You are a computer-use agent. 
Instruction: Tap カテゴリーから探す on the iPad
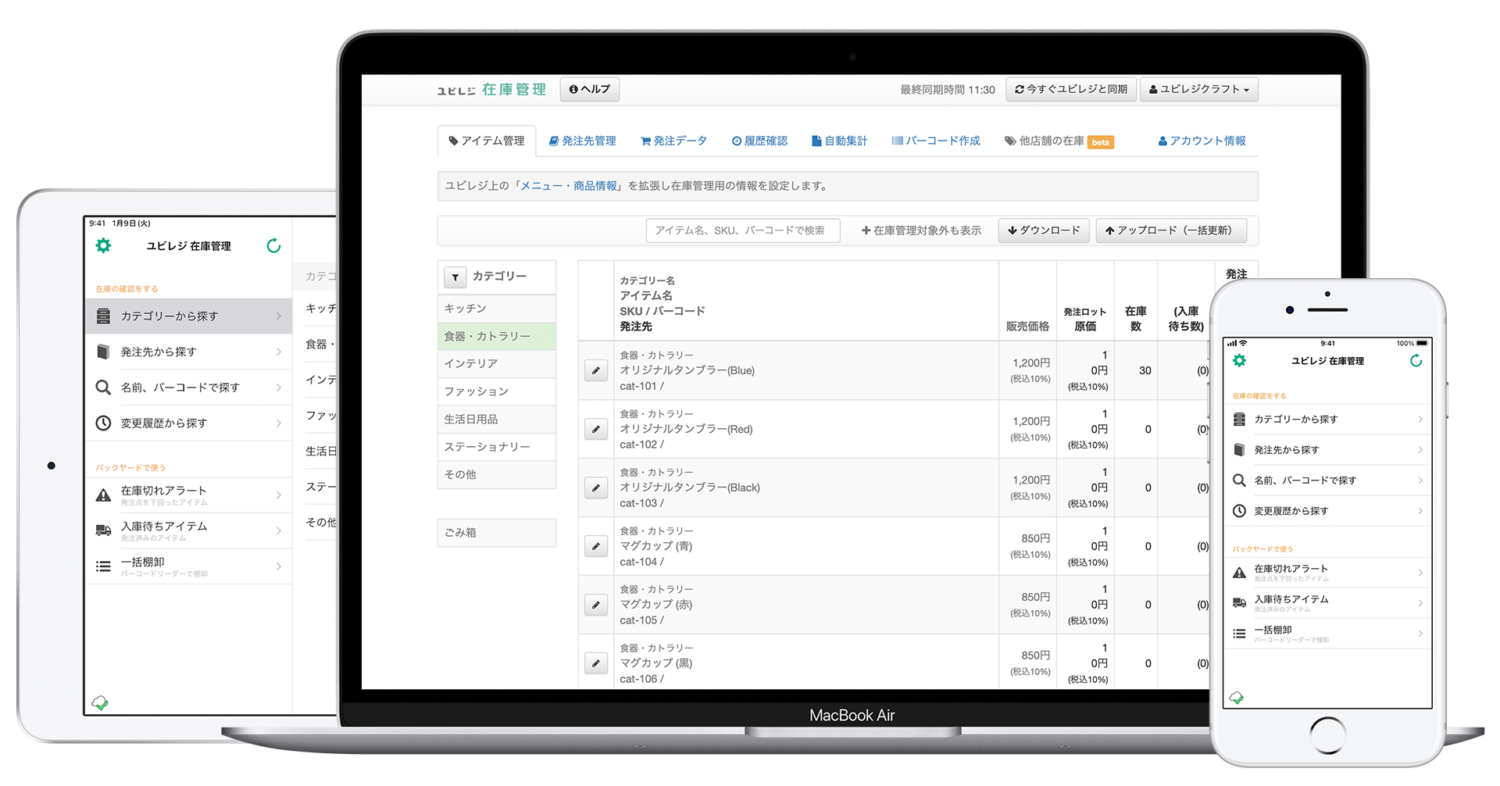click(x=188, y=316)
